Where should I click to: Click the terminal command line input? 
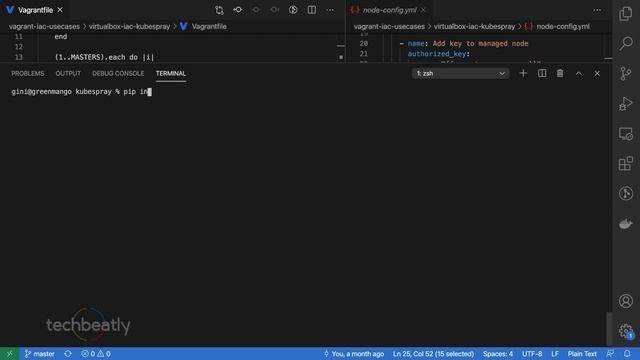coord(82,92)
